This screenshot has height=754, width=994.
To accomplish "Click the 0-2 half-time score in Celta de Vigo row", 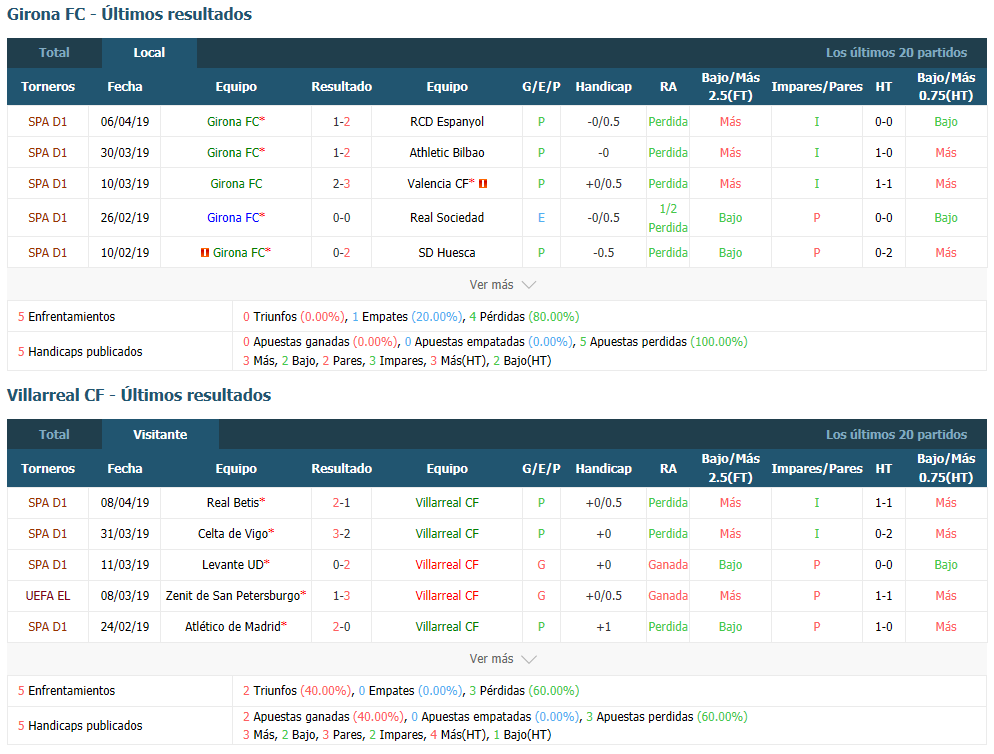I will (x=884, y=534).
